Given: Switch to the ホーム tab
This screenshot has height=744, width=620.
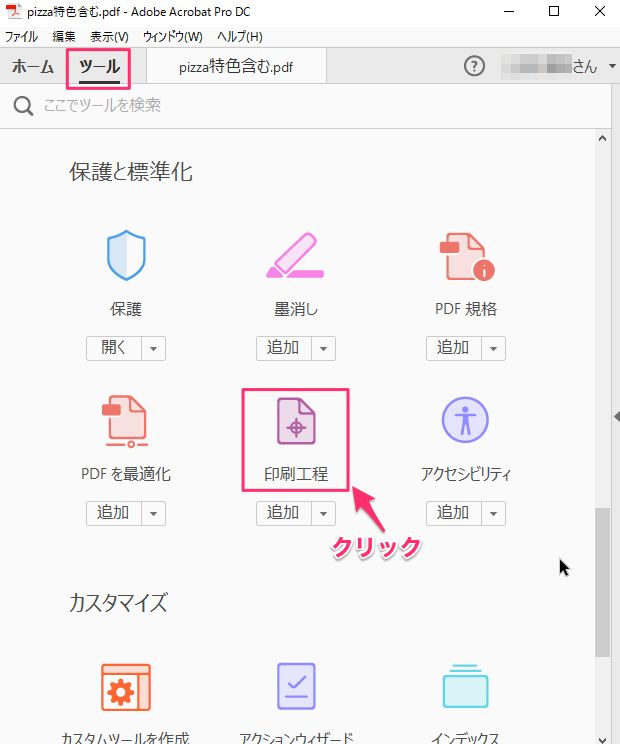Looking at the screenshot, I should tap(33, 66).
